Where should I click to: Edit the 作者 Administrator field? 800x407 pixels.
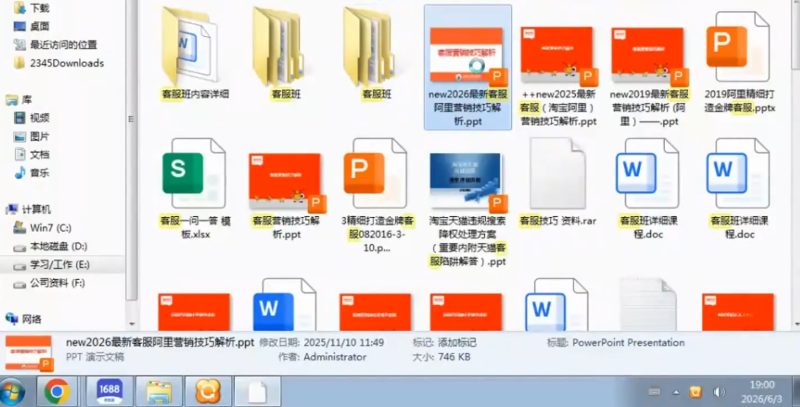335,357
